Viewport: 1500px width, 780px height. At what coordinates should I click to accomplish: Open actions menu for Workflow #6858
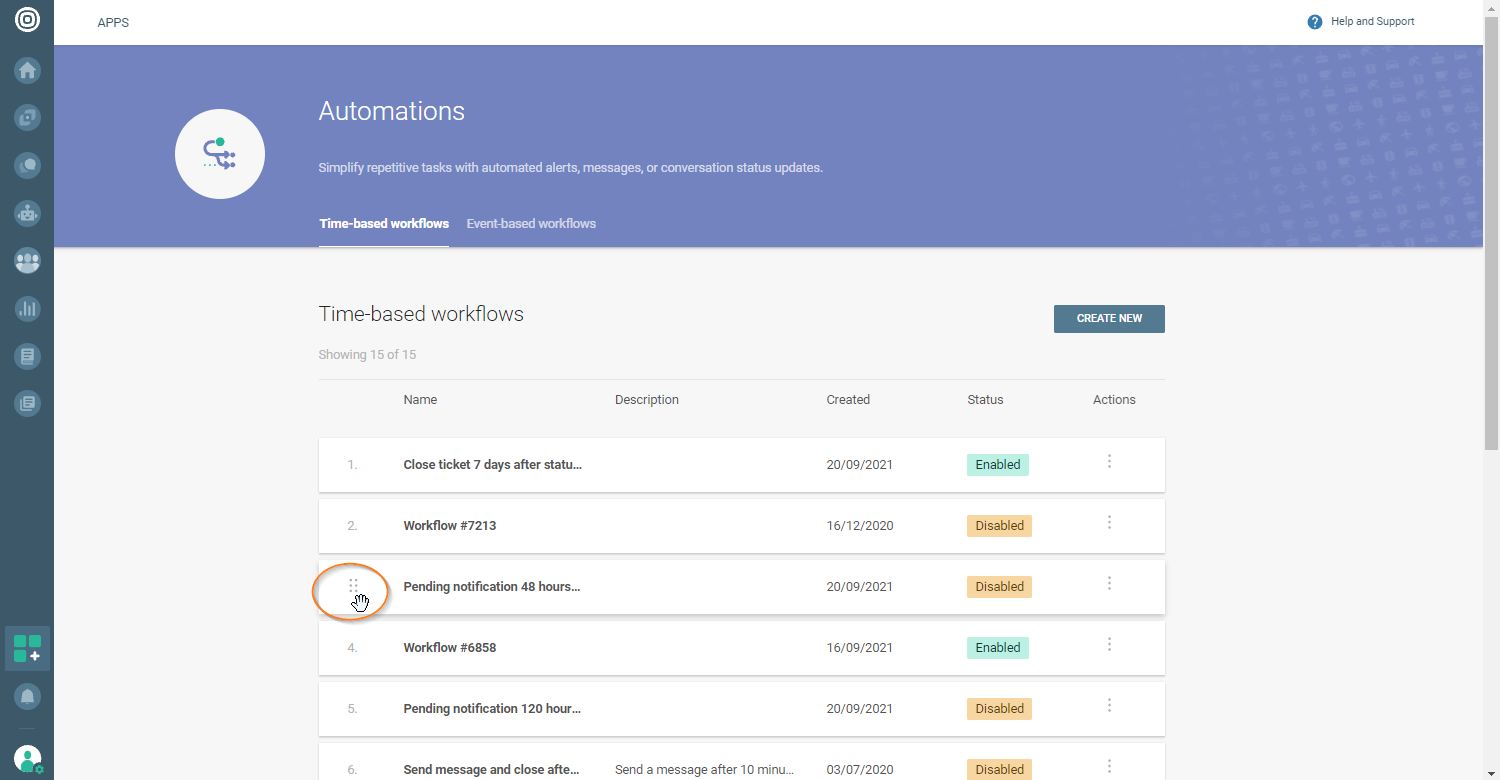(x=1109, y=645)
